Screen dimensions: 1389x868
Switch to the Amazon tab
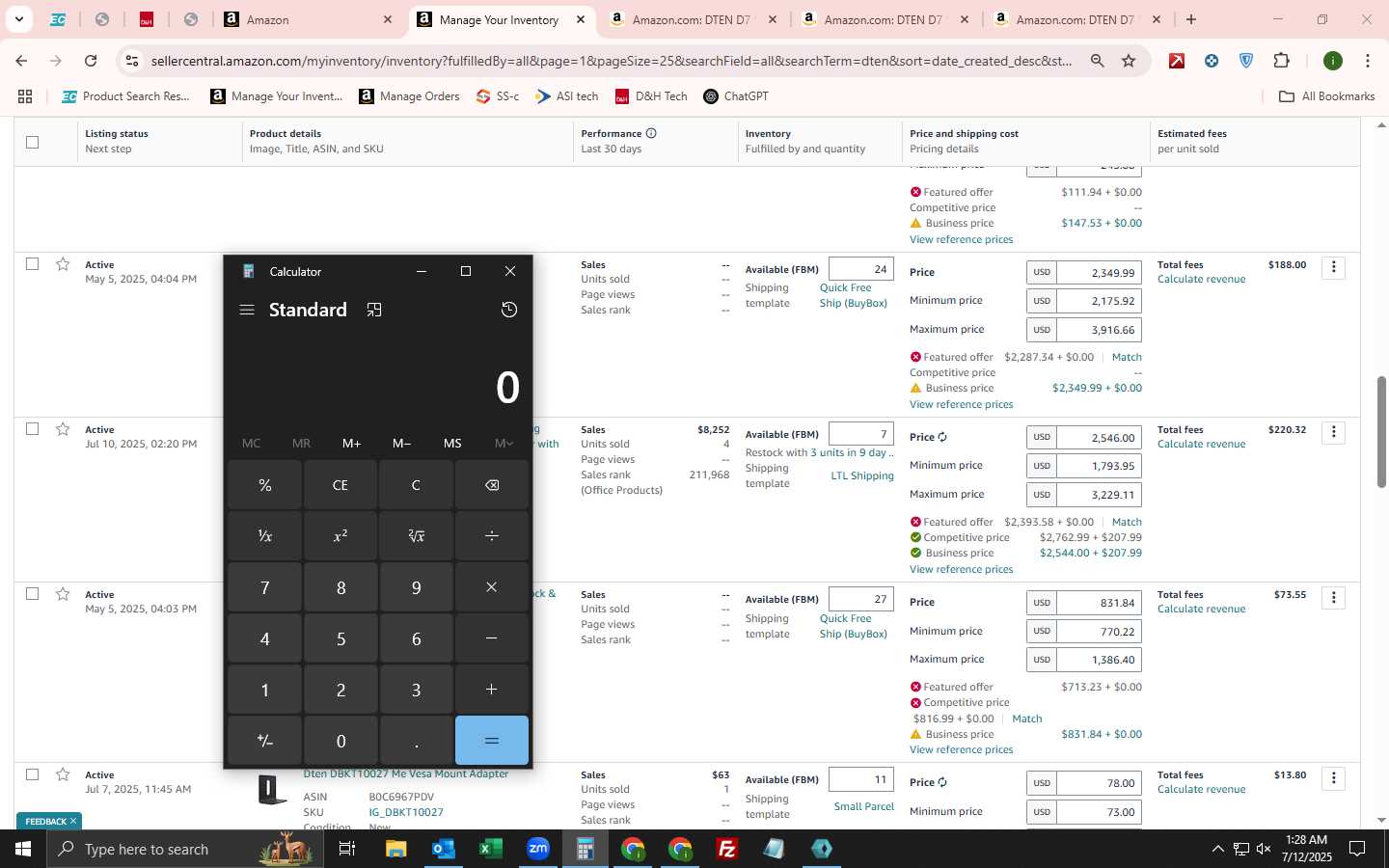tap(309, 19)
